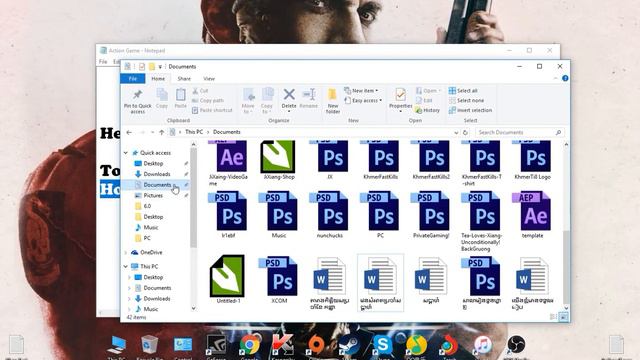Click the Skype desktop shortcut

coord(382,346)
